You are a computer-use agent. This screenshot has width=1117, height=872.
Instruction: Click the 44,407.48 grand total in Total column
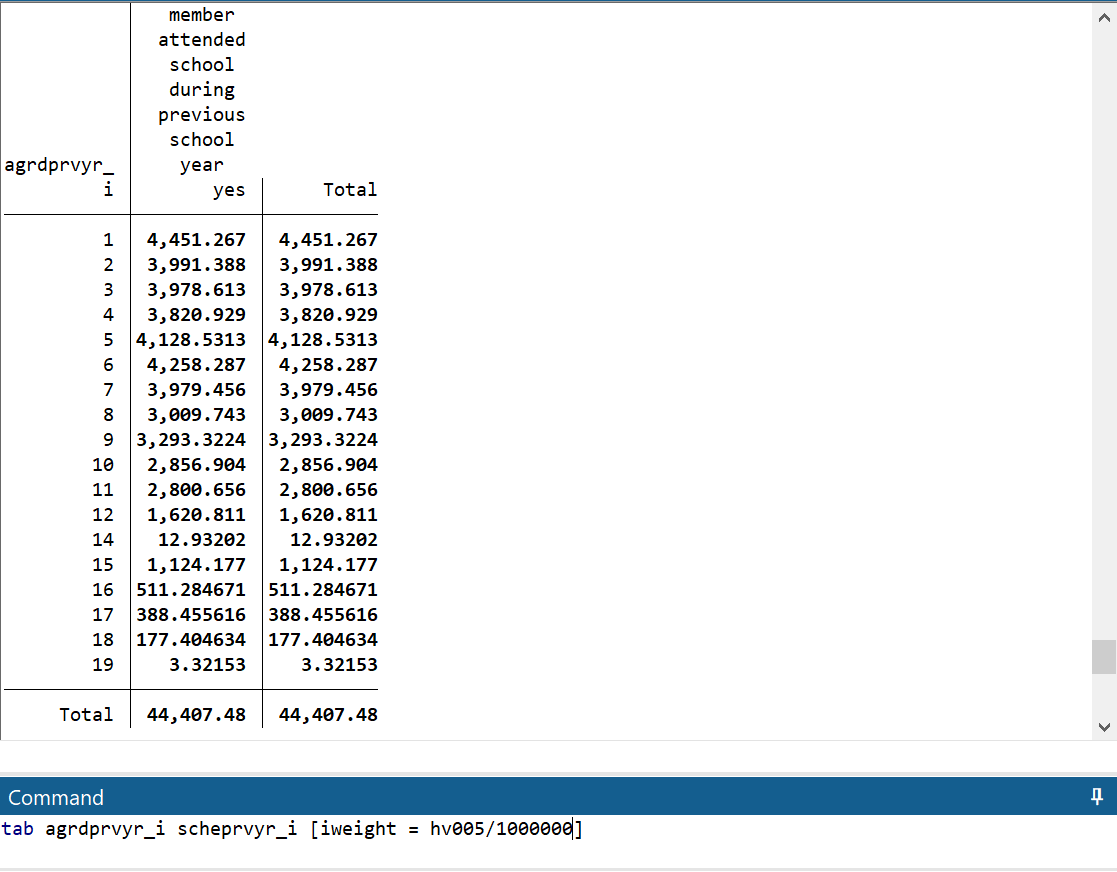[328, 715]
